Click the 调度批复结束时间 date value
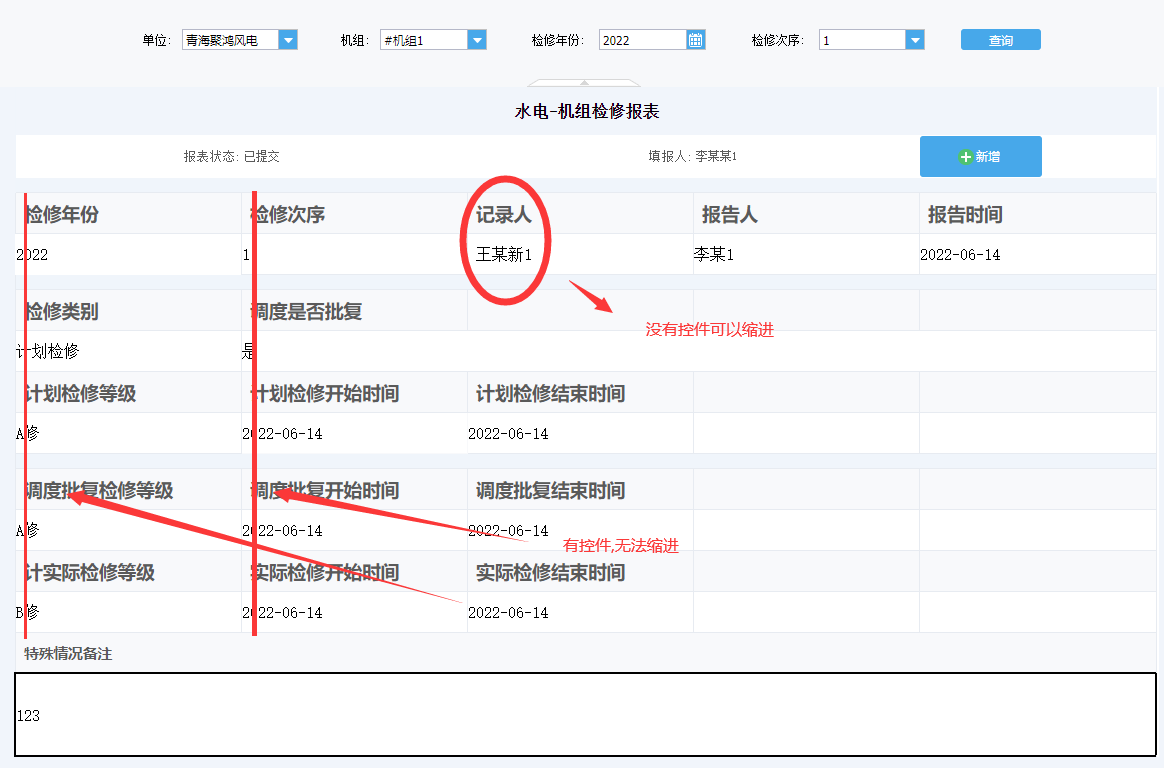Image resolution: width=1164 pixels, height=768 pixels. [x=509, y=531]
